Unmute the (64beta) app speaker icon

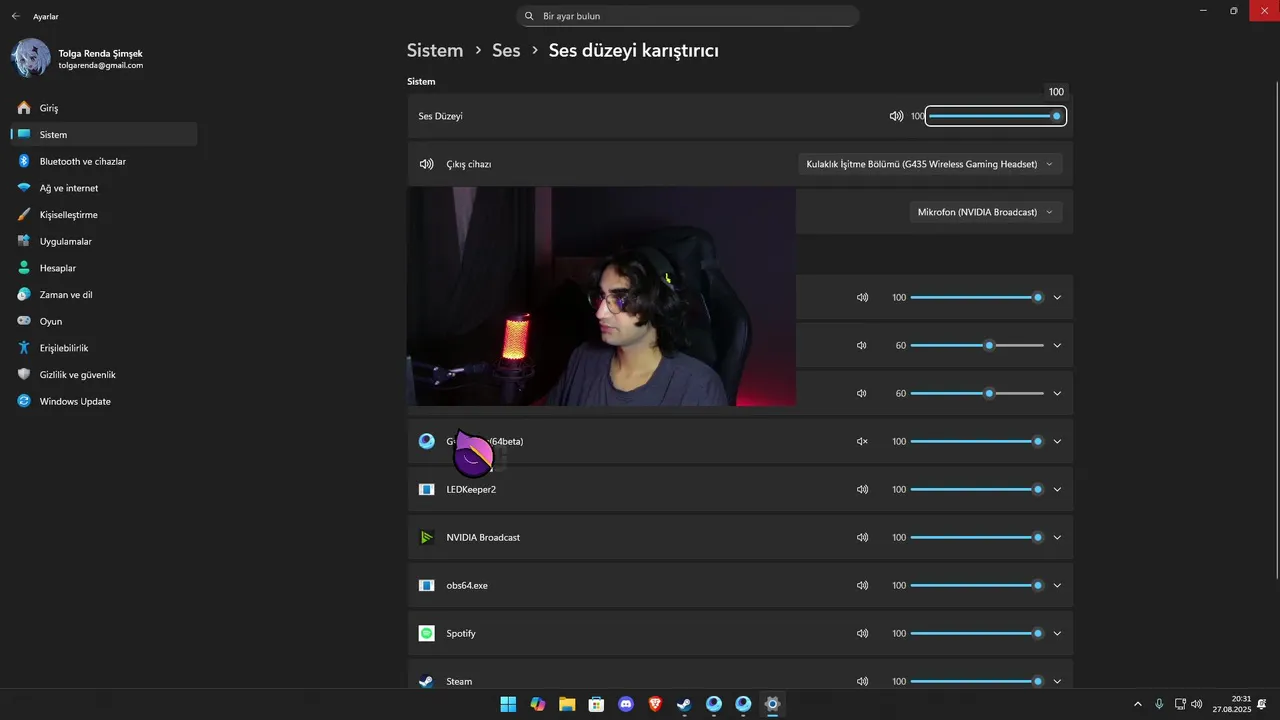(862, 441)
